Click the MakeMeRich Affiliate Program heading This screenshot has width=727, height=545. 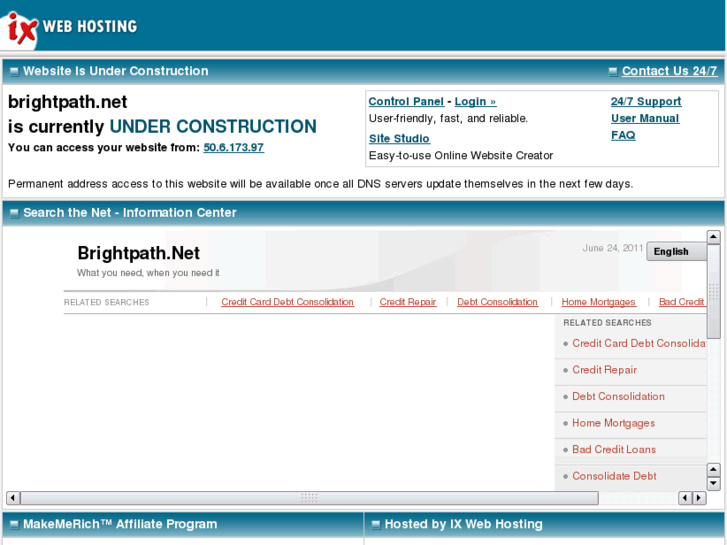coord(120,524)
